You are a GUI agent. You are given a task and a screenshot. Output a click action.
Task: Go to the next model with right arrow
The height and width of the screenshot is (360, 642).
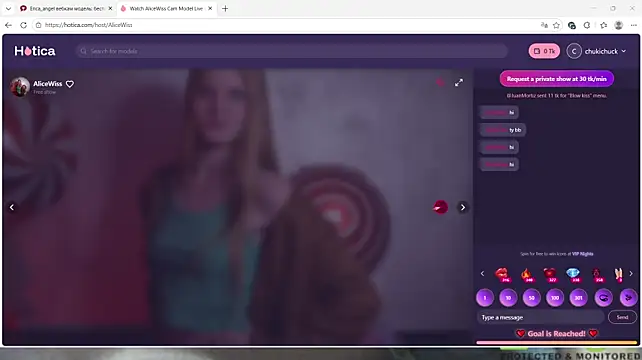tap(463, 207)
